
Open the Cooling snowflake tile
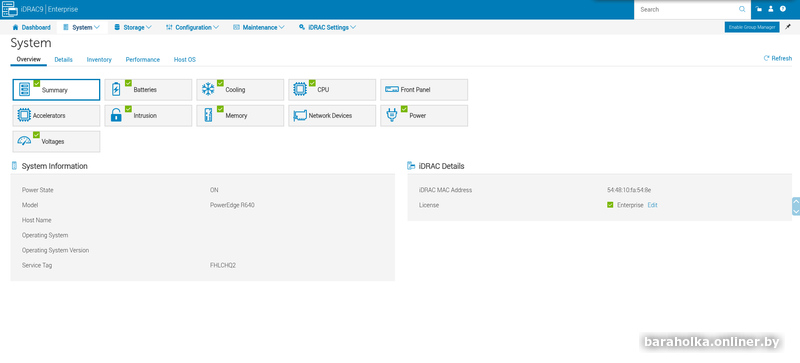point(240,90)
